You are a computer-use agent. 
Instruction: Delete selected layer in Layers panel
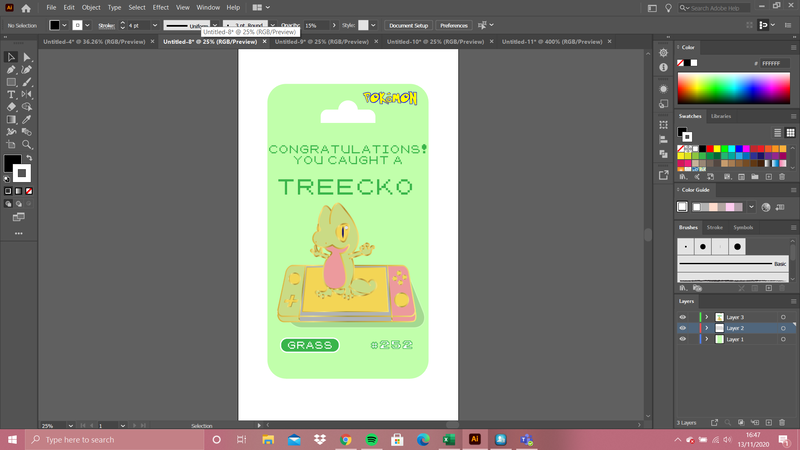pyautogui.click(x=782, y=422)
